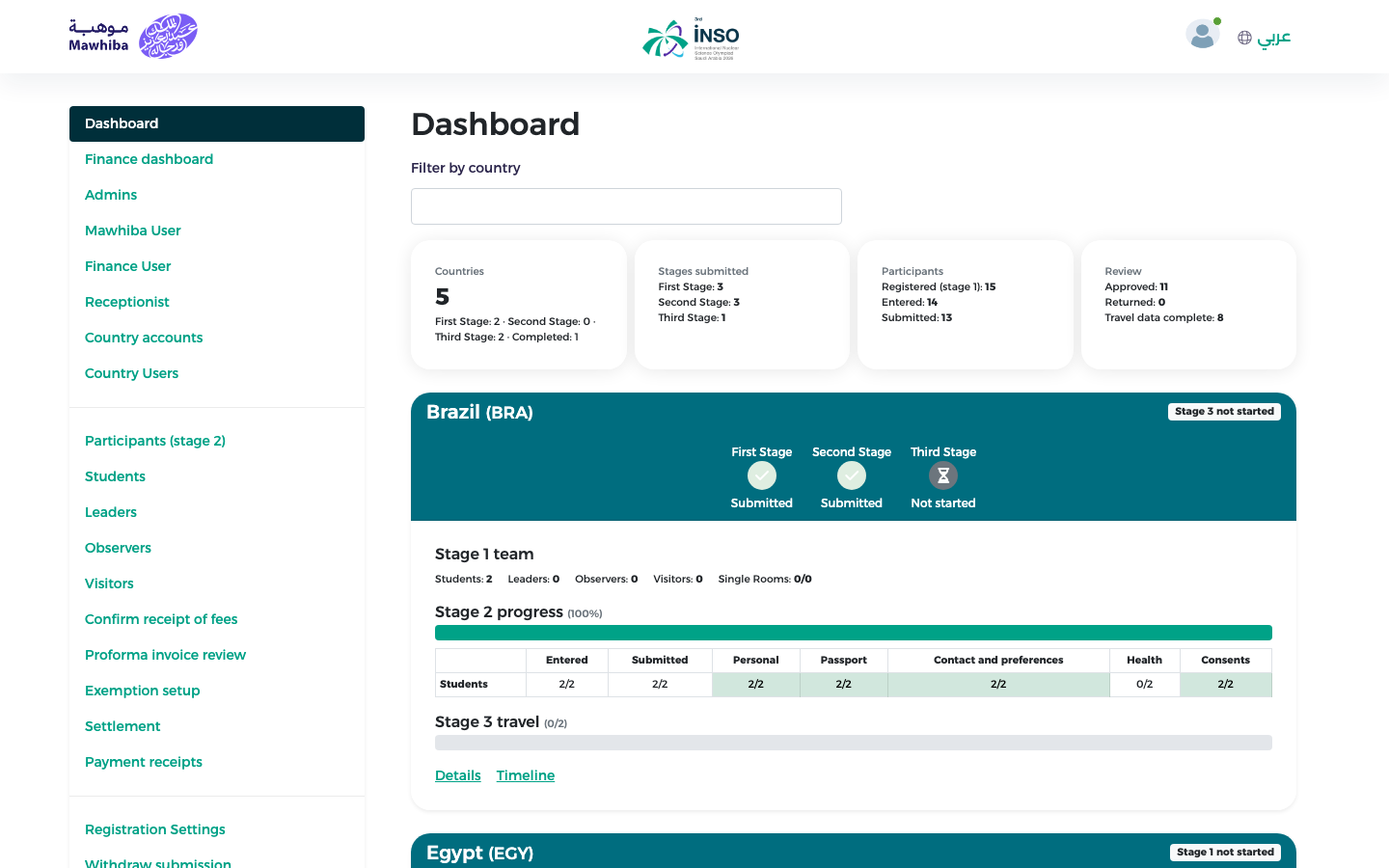This screenshot has width=1389, height=868.
Task: Click 'Registered (stage 1): 15' text
Action: click(939, 286)
